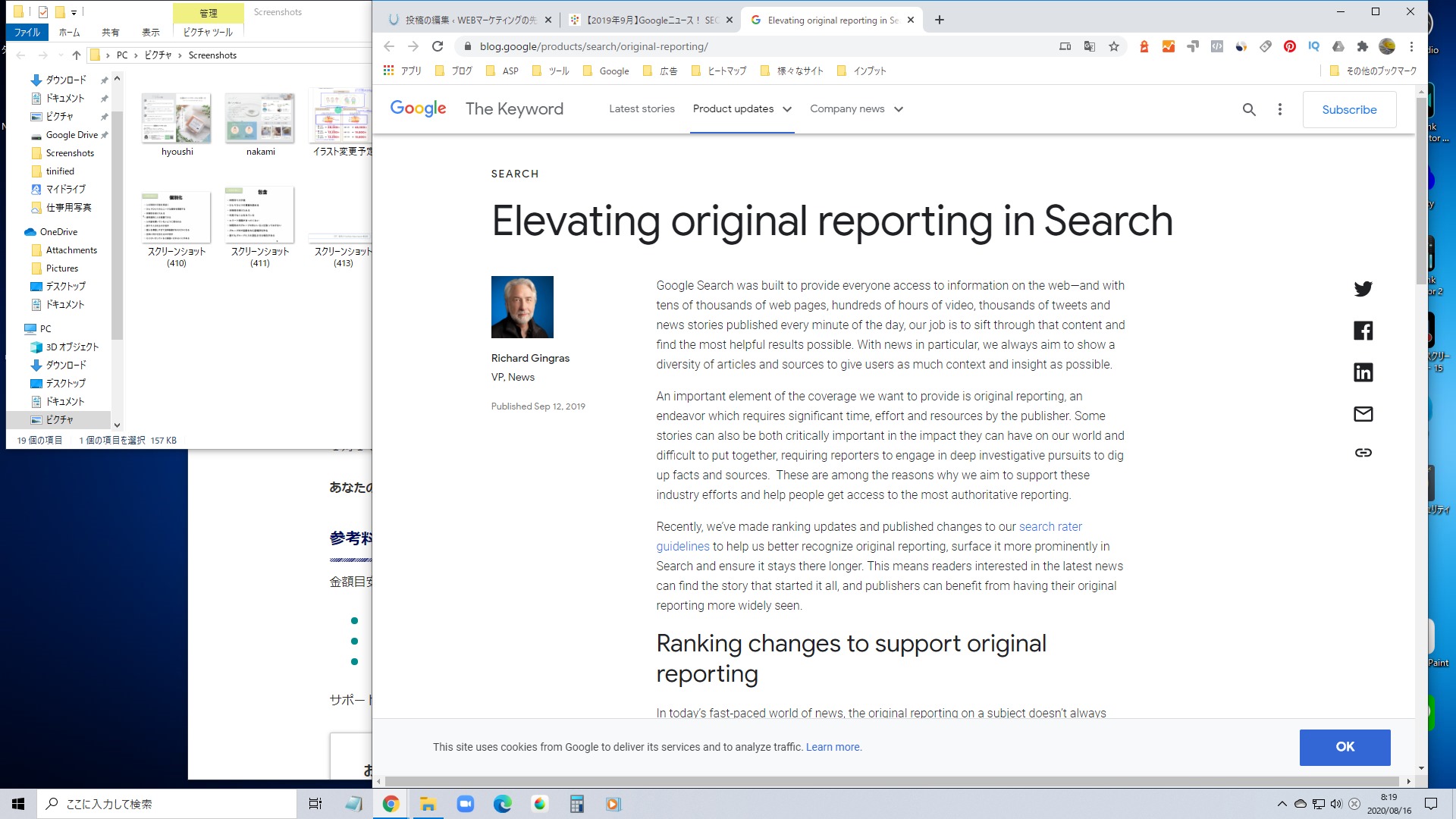Open blog three-dot more options menu
The image size is (1456, 819).
[1280, 109]
